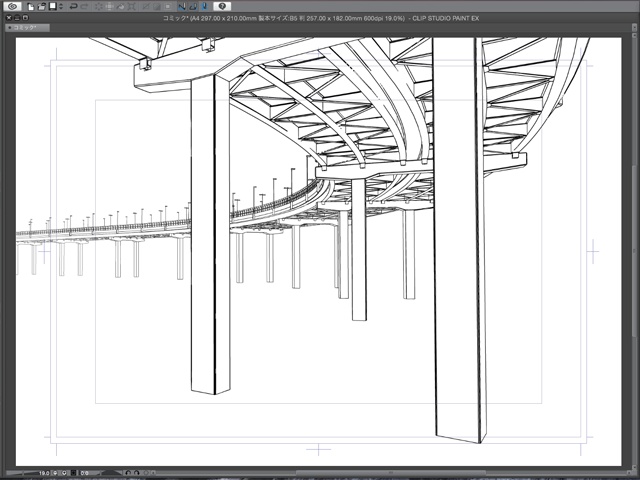Click Clear Outside Selection icon
Screen dimensions: 640x480
tap(109, 6)
